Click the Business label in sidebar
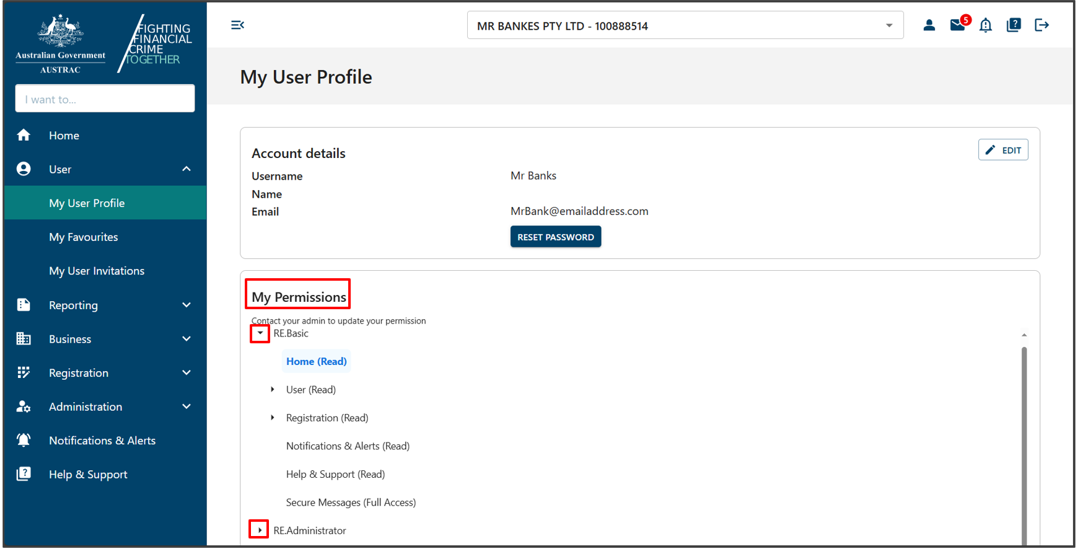The width and height of the screenshot is (1077, 549). pos(69,339)
